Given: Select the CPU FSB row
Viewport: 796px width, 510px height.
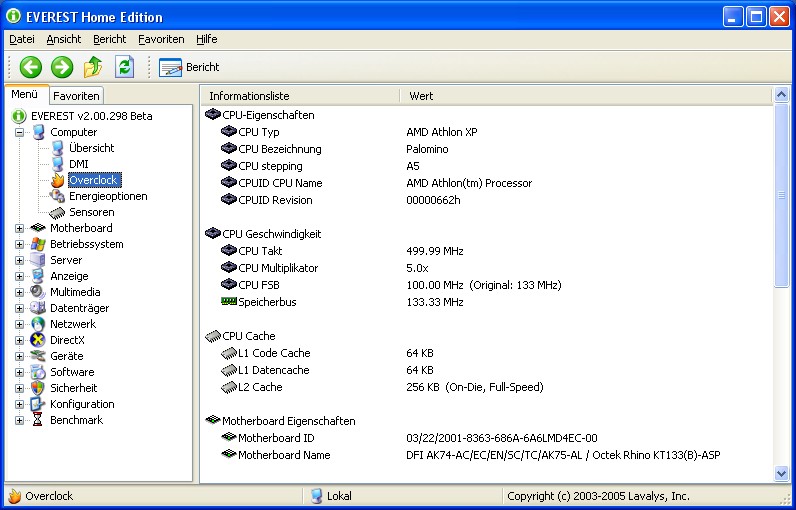Looking at the screenshot, I should pyautogui.click(x=487, y=285).
